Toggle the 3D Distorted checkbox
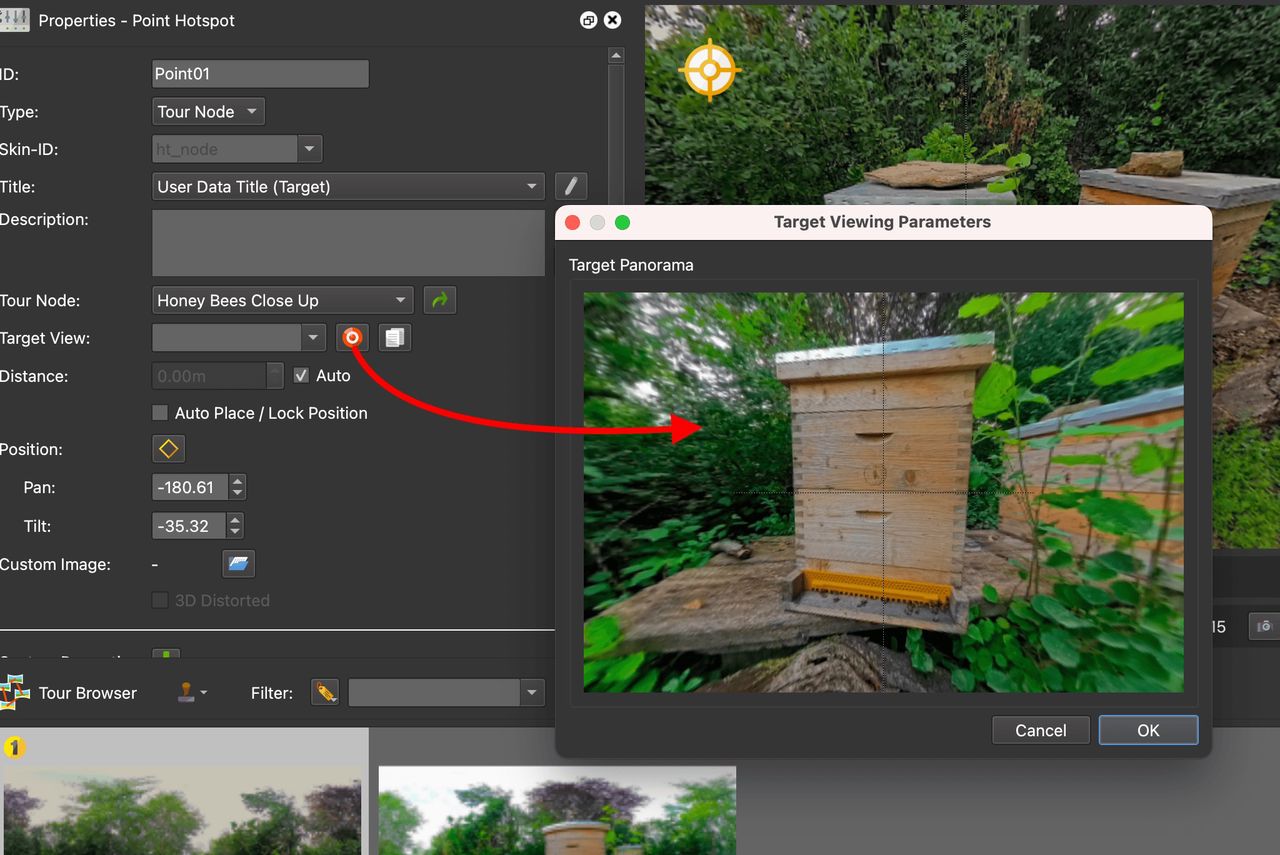Viewport: 1280px width, 855px height. click(160, 600)
